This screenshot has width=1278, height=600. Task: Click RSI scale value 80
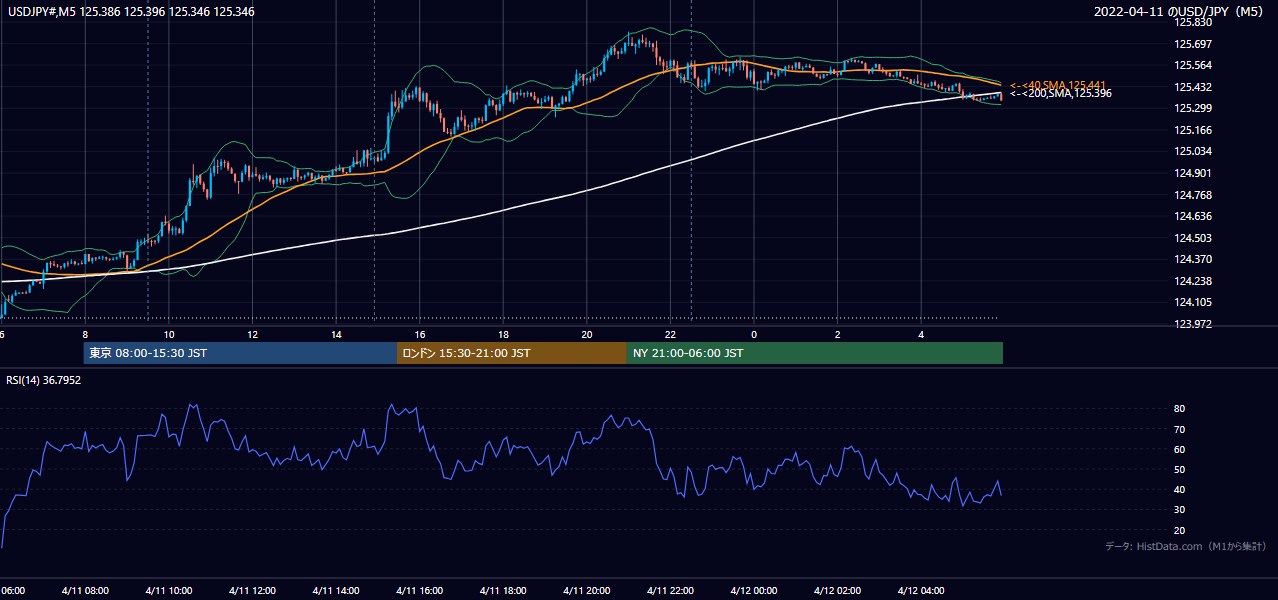click(x=1180, y=409)
